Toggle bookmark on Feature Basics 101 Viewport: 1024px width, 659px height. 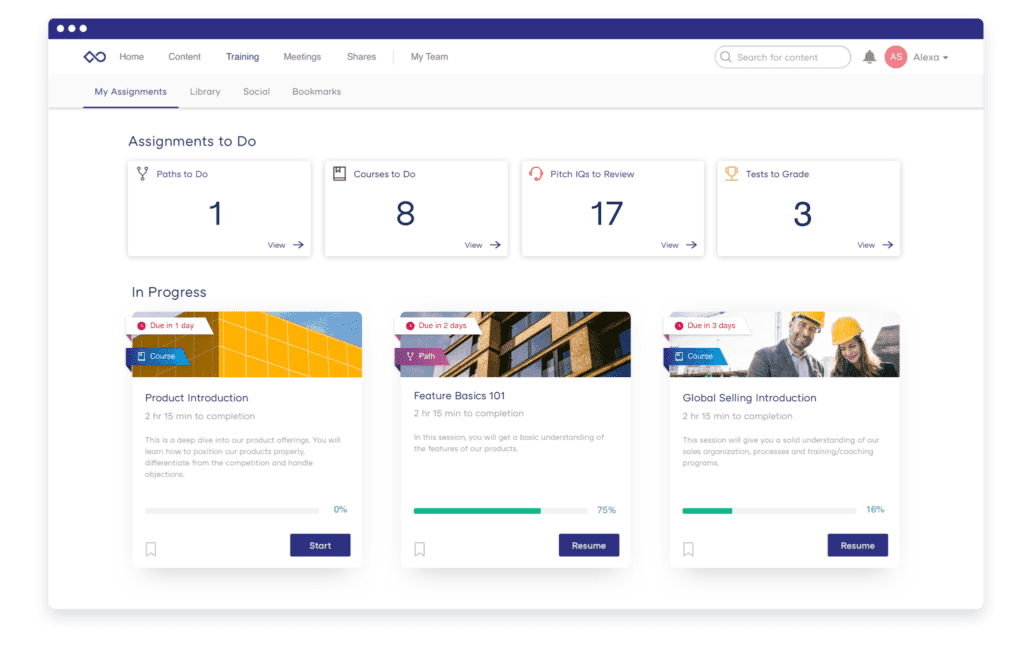click(420, 549)
